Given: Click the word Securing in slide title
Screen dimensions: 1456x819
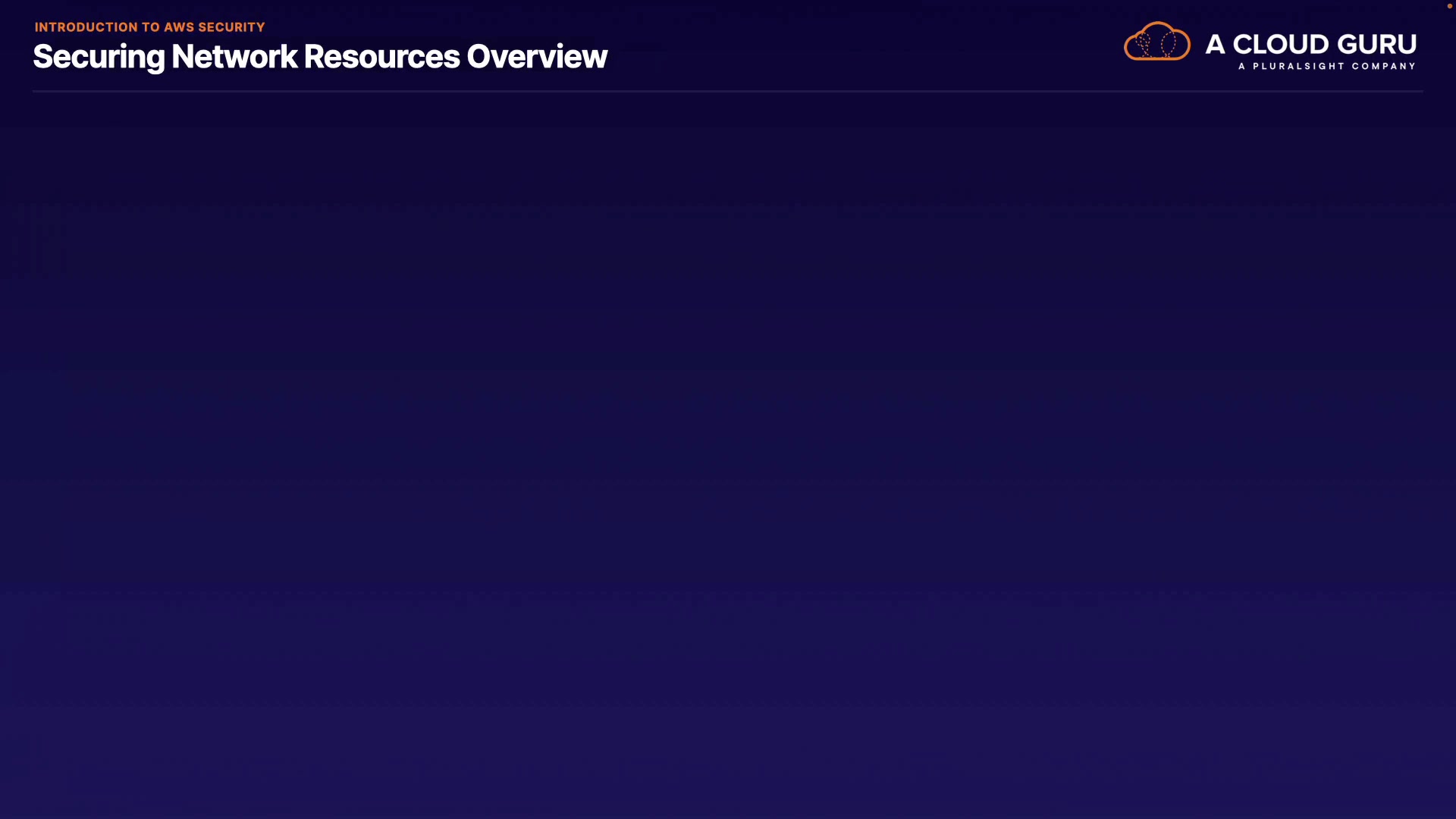Looking at the screenshot, I should [99, 57].
